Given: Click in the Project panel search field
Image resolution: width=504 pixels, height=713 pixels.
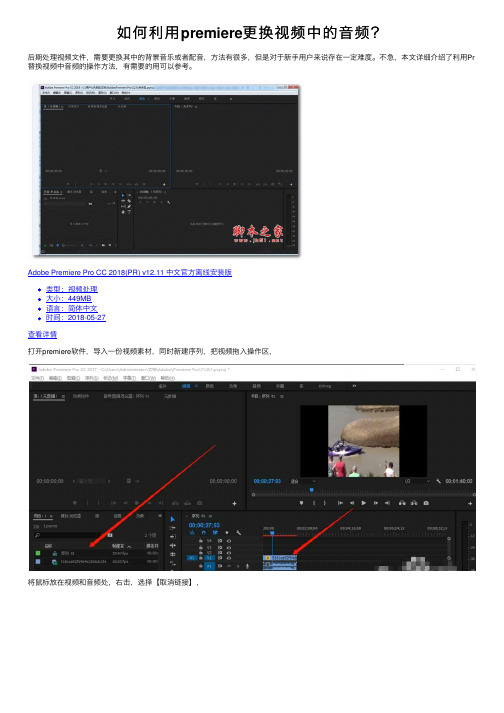Looking at the screenshot, I should coord(68,535).
